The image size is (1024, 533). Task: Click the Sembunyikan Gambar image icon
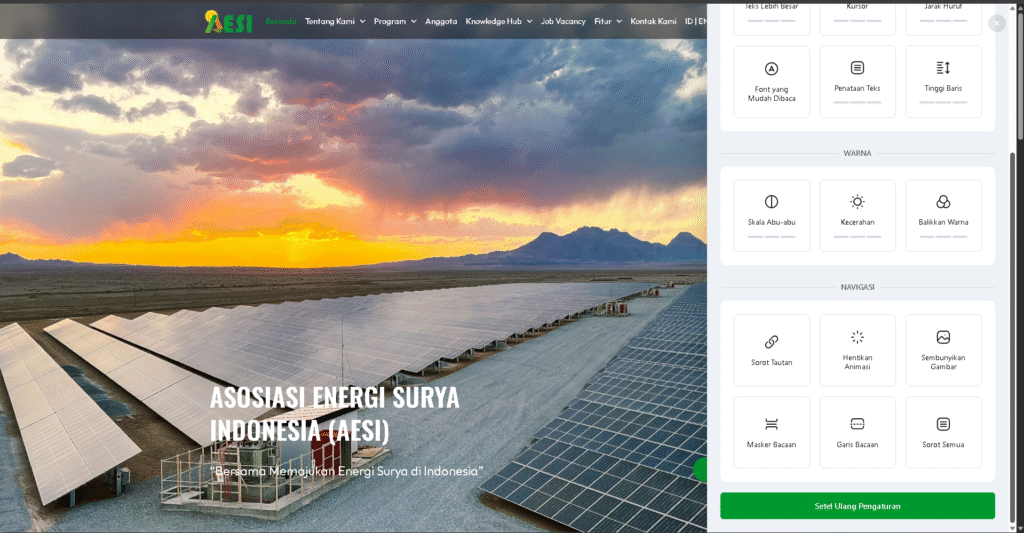click(943, 337)
